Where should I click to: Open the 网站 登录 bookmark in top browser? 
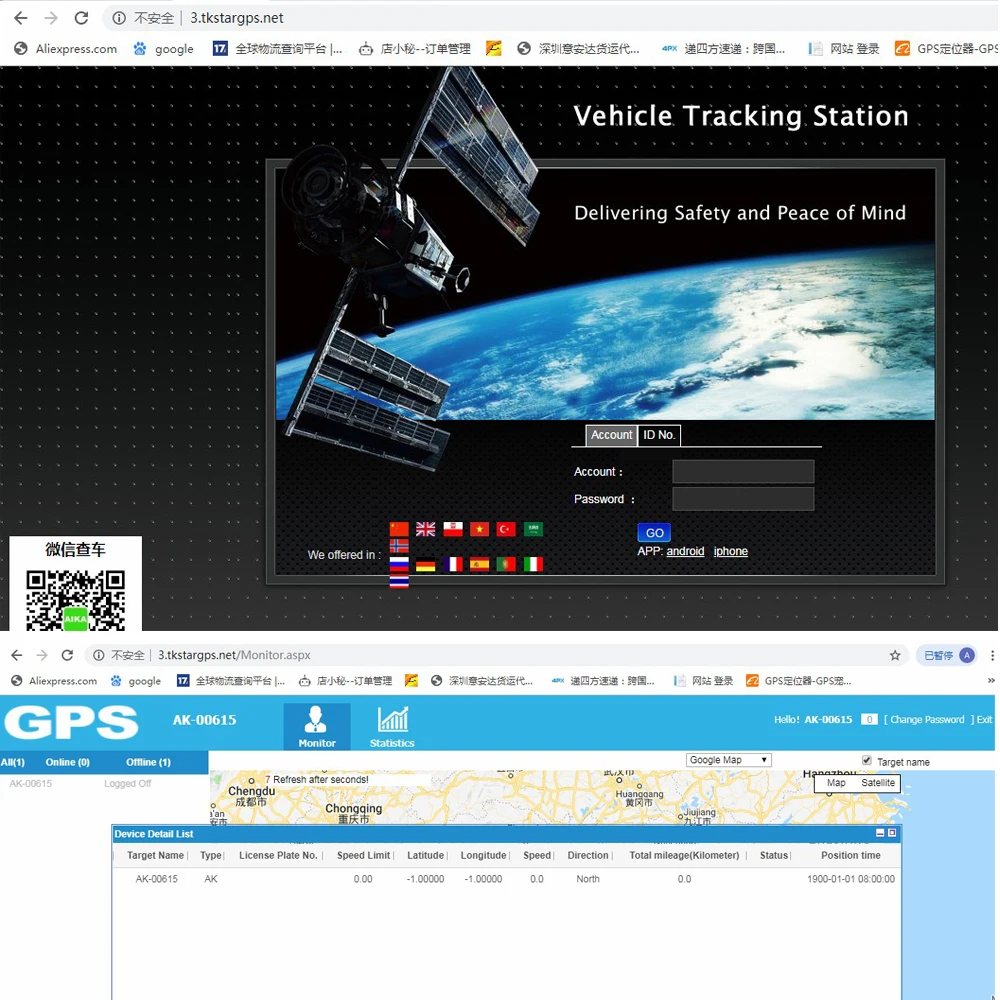(844, 48)
